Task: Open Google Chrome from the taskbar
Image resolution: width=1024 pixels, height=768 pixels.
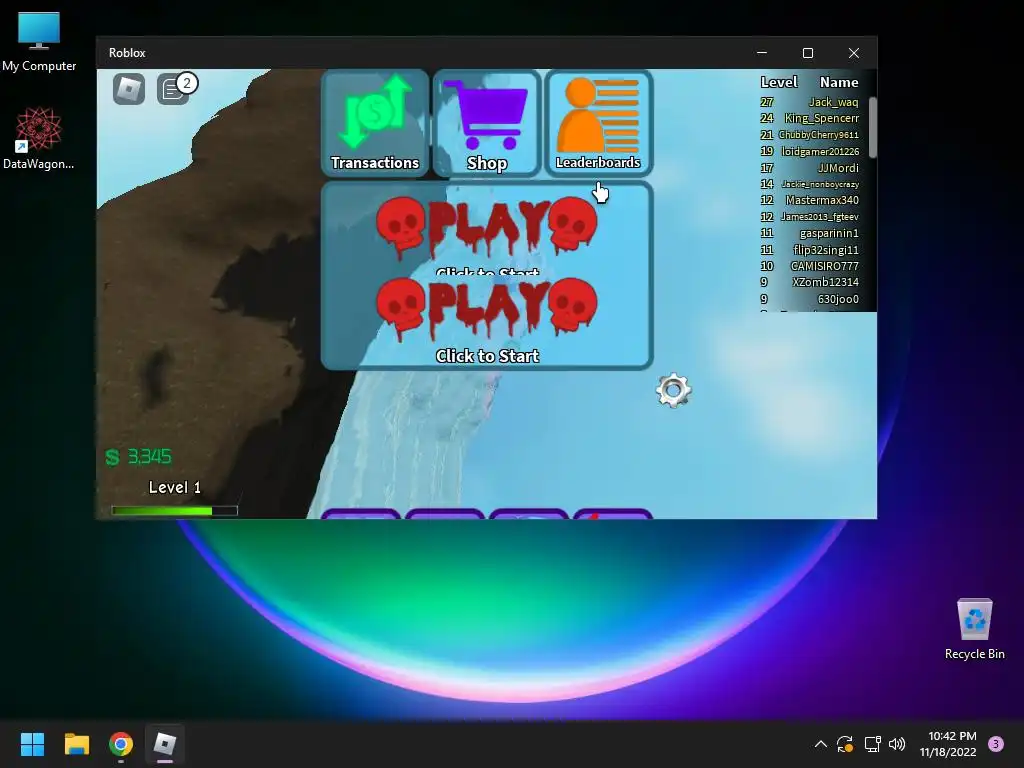Action: (x=121, y=744)
